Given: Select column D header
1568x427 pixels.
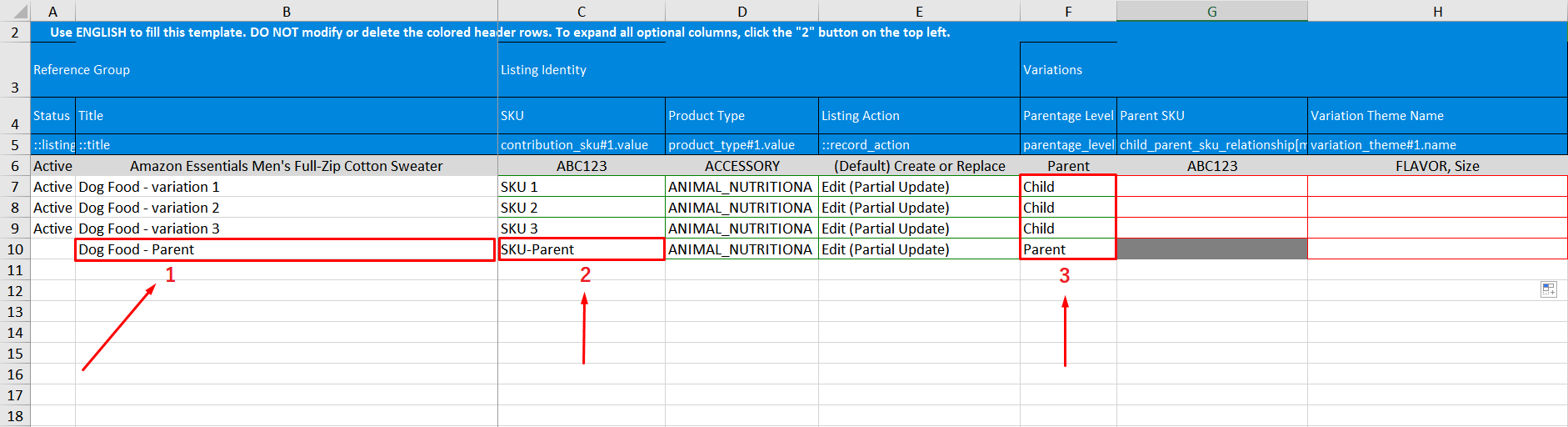Looking at the screenshot, I should [742, 11].
